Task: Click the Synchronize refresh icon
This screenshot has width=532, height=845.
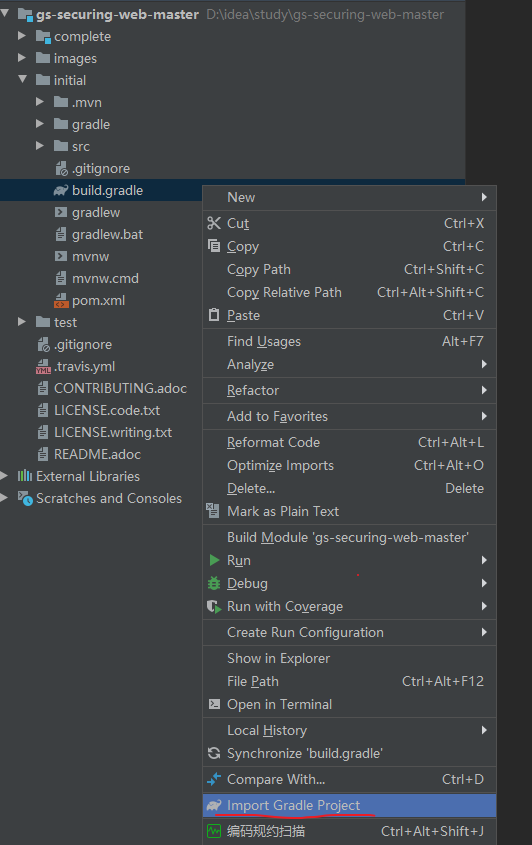Action: click(x=214, y=753)
